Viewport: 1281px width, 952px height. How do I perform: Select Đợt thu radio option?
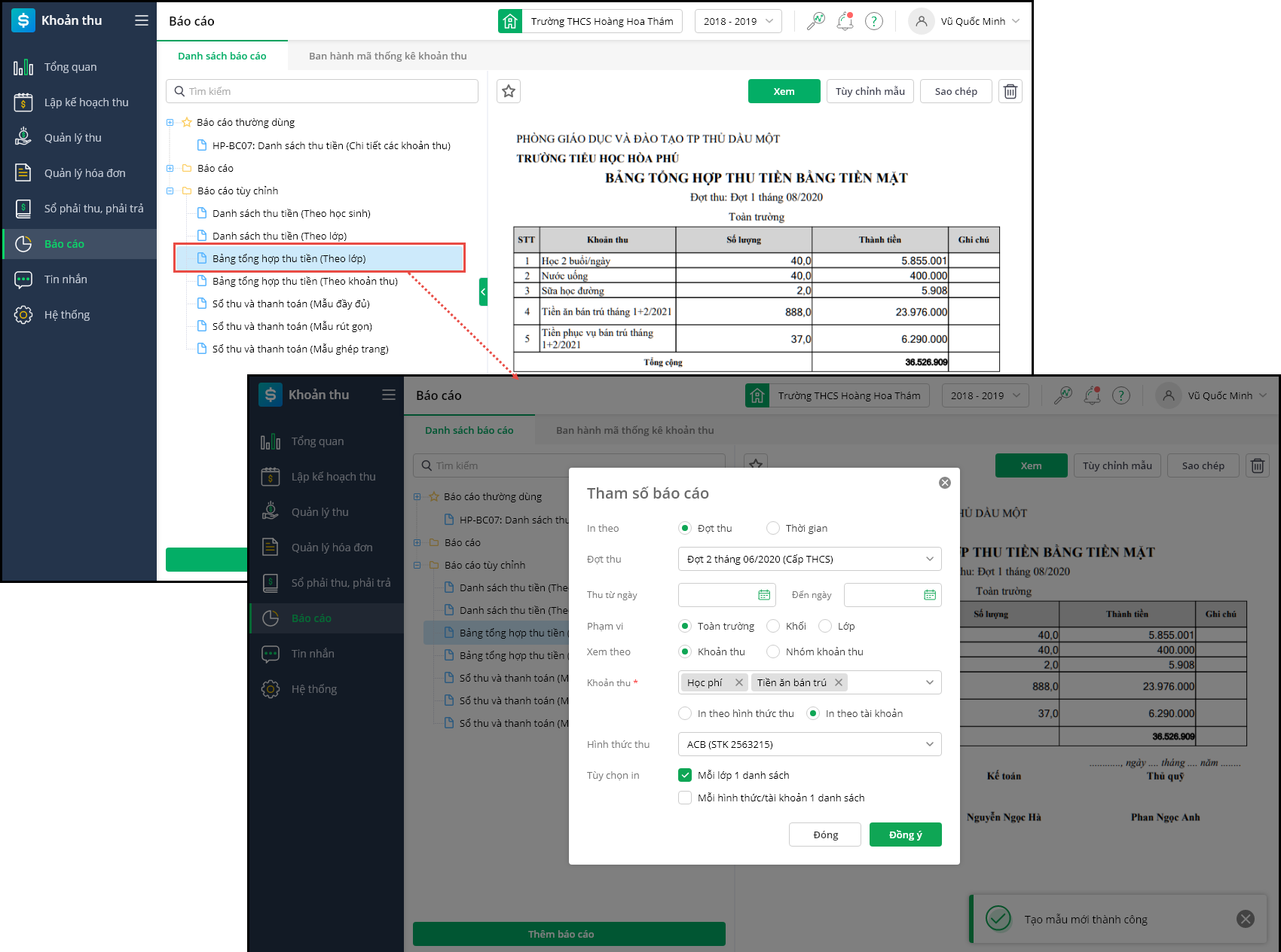(x=685, y=528)
